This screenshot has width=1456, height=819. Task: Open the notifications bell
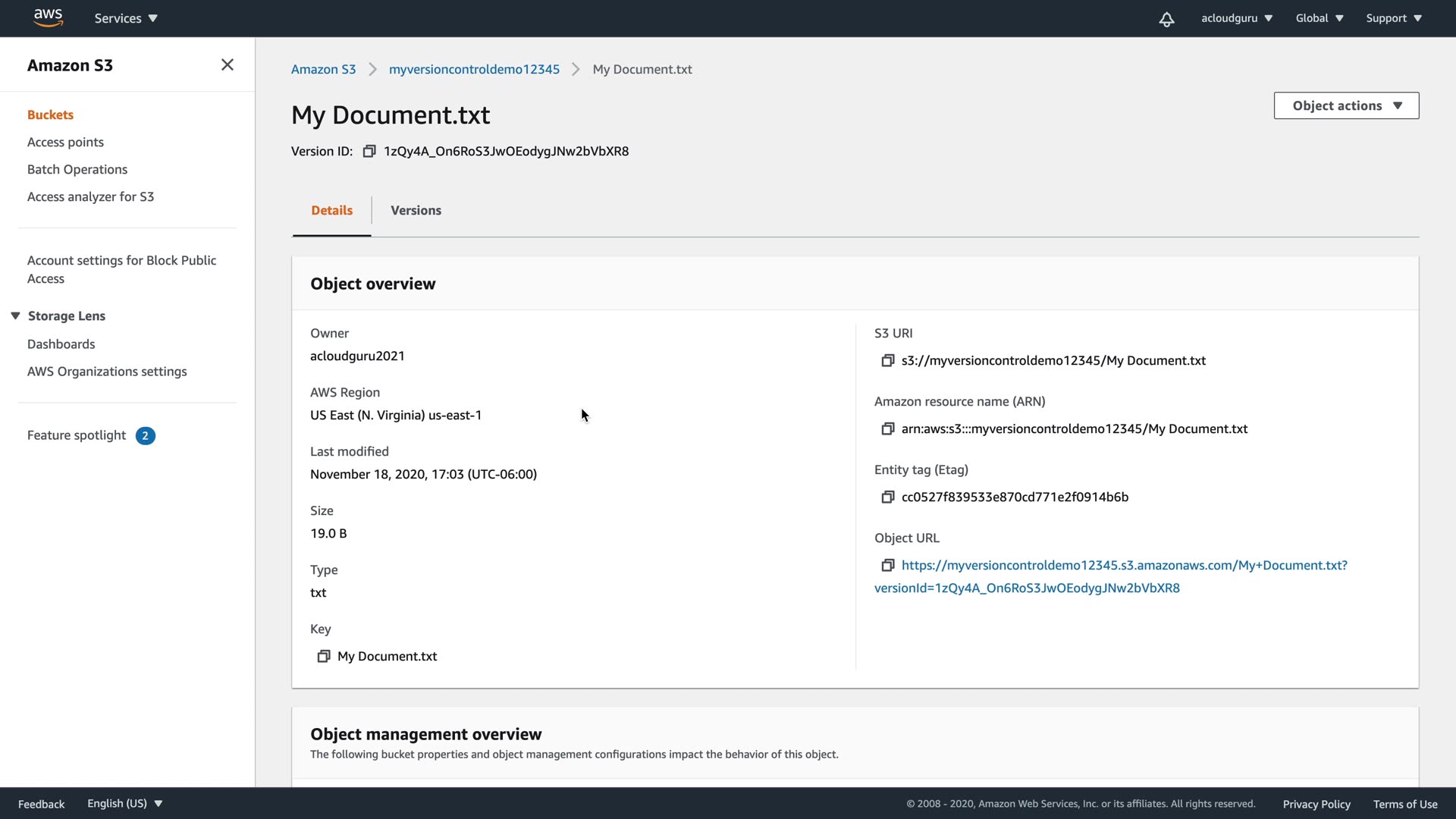1166,19
